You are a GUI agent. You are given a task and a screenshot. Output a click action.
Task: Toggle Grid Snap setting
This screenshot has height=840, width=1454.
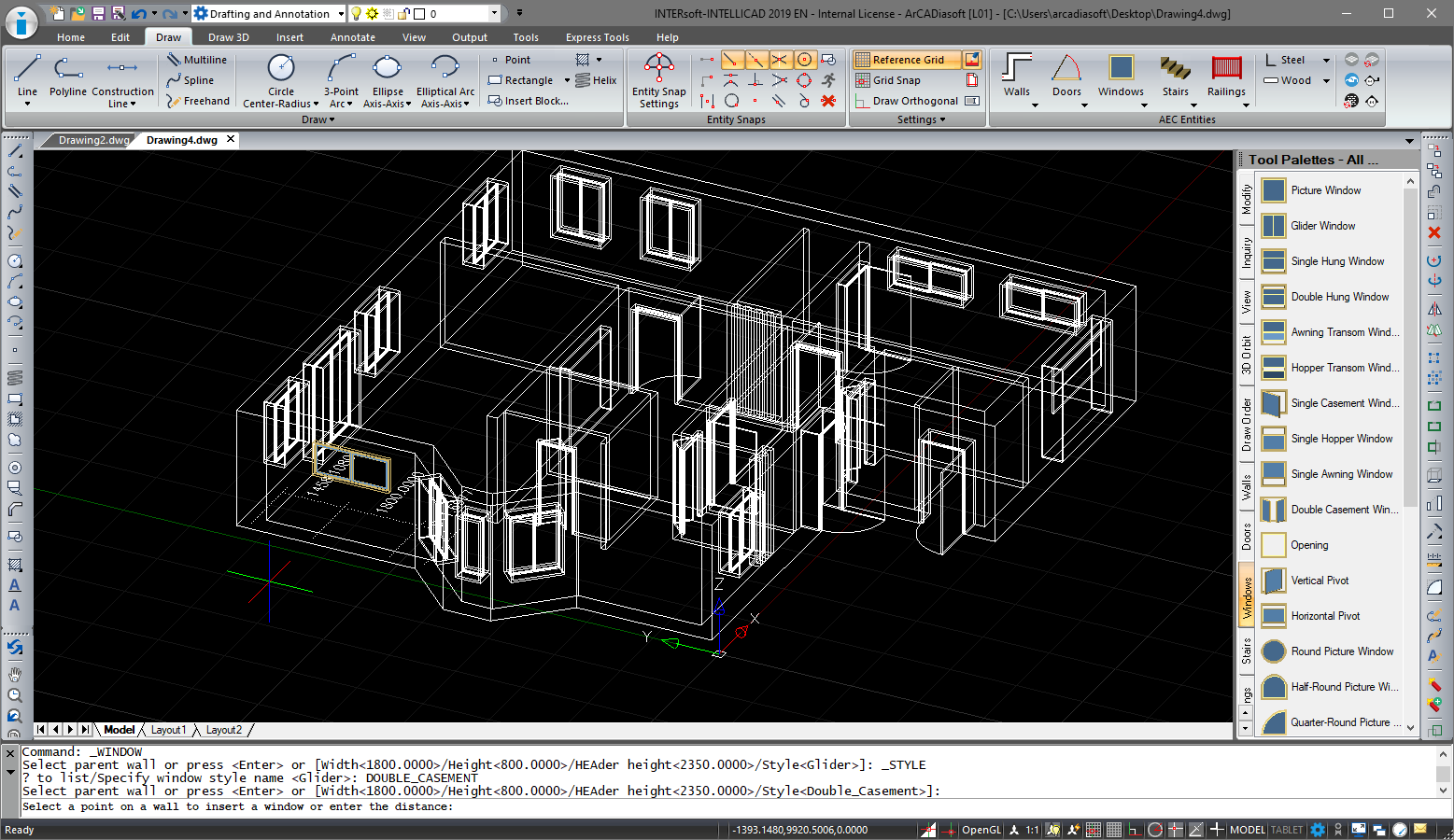(x=888, y=80)
